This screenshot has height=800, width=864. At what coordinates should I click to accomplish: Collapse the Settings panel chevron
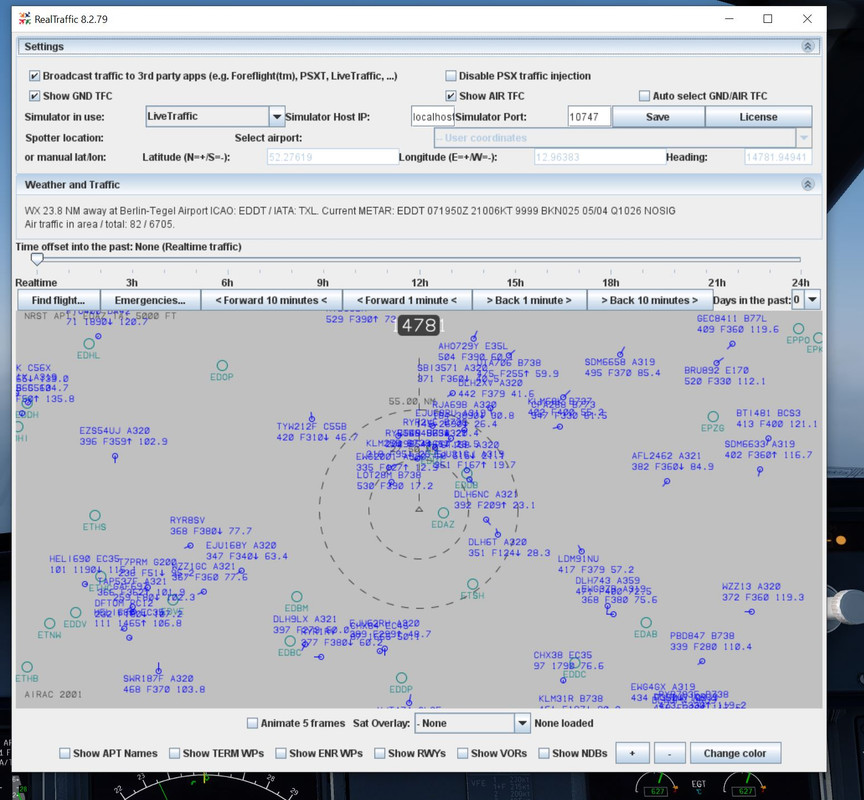tap(807, 46)
